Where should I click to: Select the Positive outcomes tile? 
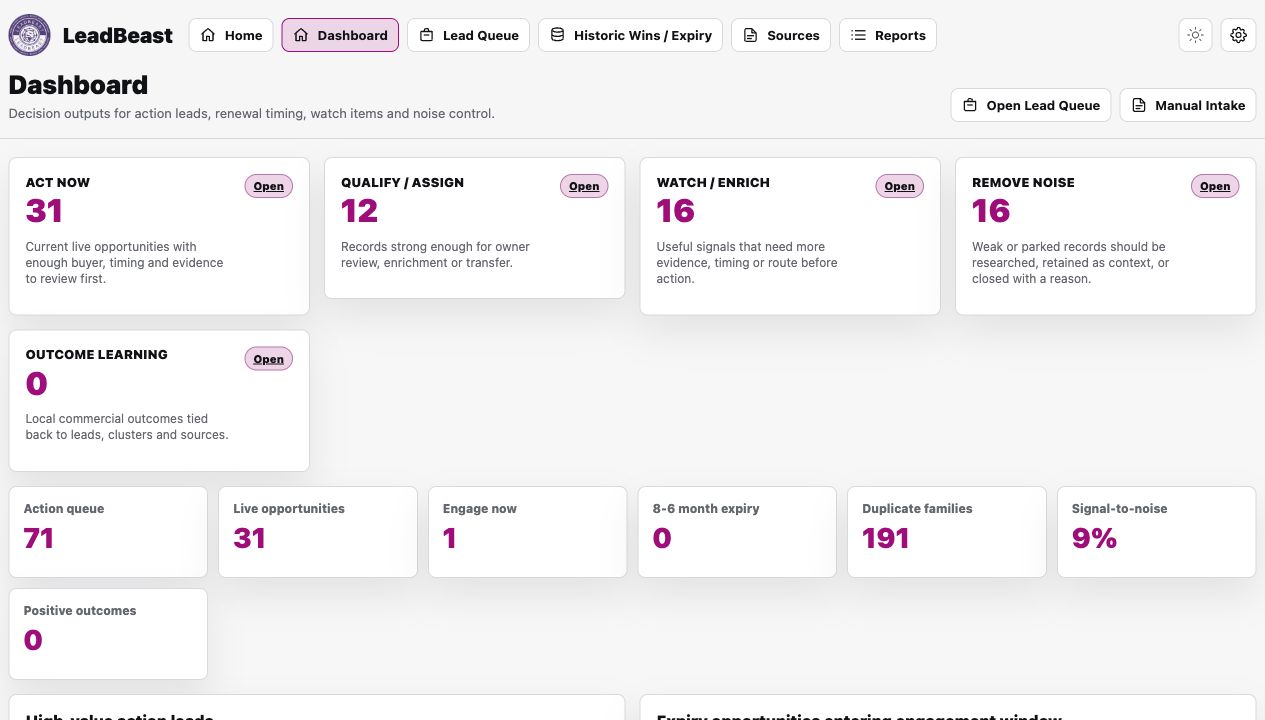click(108, 634)
